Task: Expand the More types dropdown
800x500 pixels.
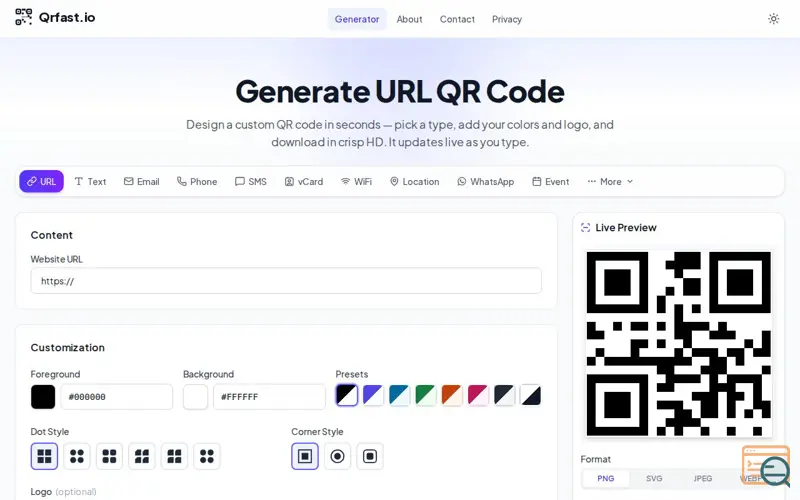Action: (x=610, y=181)
